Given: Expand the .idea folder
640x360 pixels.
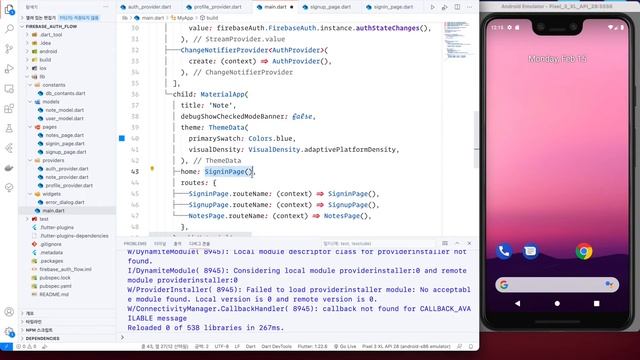Looking at the screenshot, I should tap(45, 43).
